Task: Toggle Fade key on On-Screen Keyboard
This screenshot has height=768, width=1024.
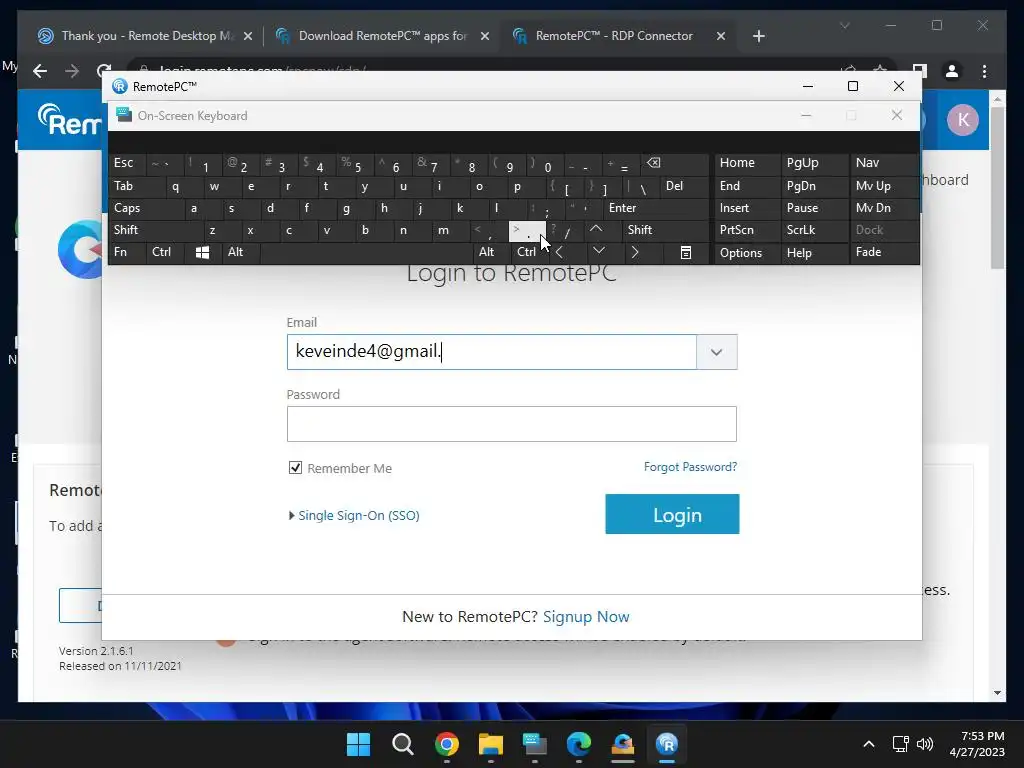Action: click(x=884, y=252)
